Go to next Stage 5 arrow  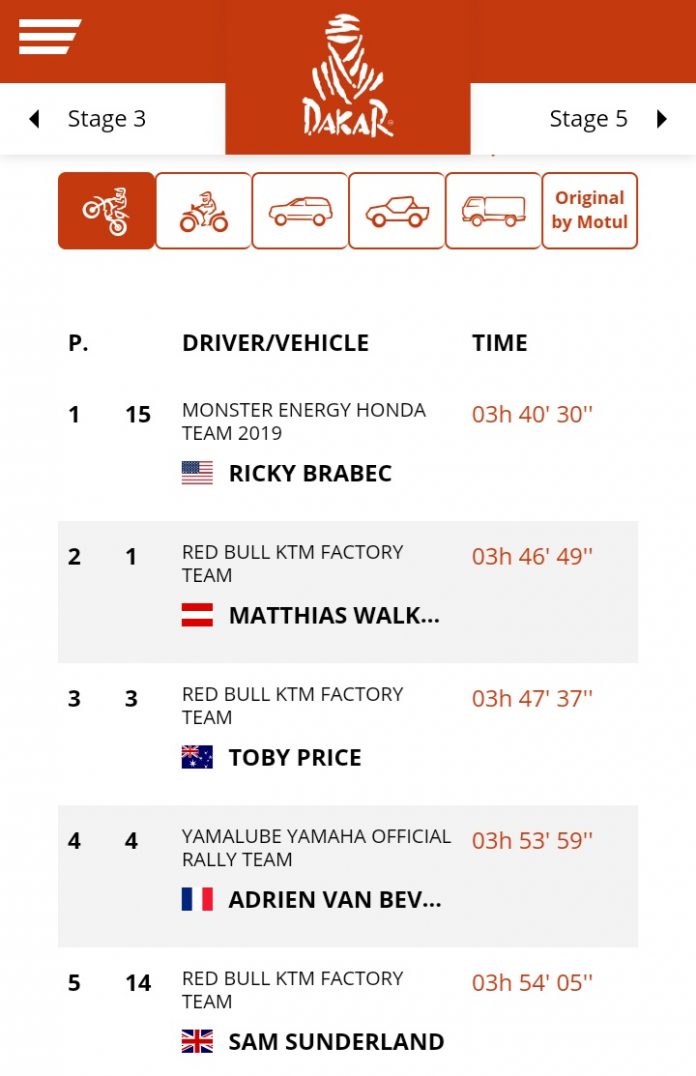[x=661, y=120]
